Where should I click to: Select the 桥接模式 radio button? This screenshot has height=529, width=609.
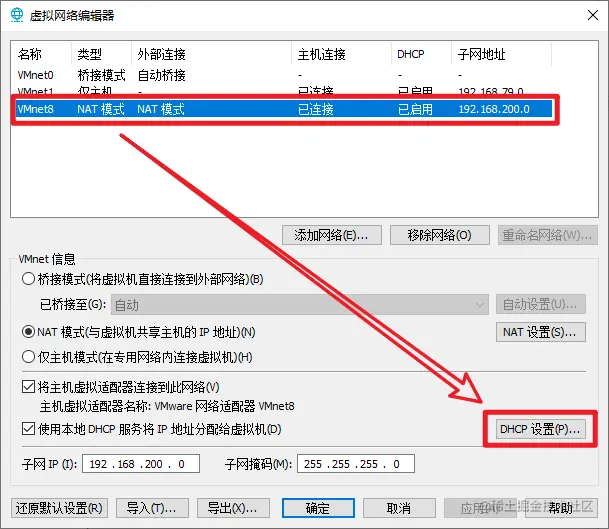pyautogui.click(x=28, y=279)
